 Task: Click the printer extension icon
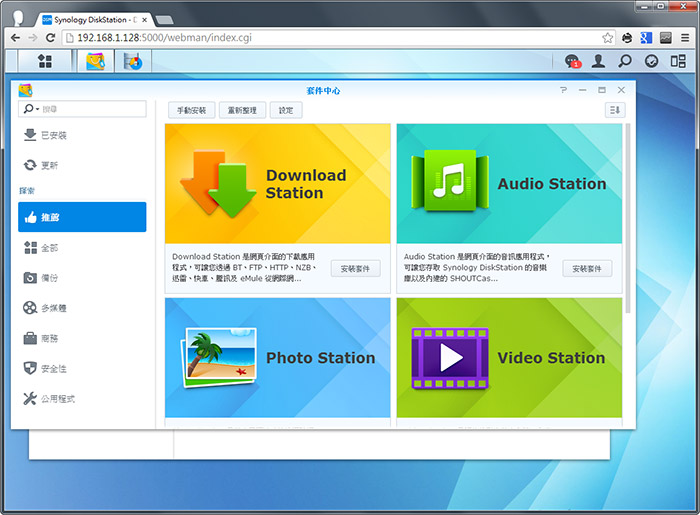[627, 38]
